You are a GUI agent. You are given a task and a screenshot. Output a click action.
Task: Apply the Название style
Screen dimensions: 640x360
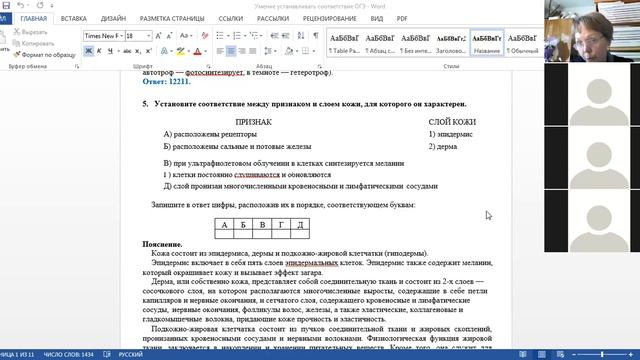[x=487, y=43]
